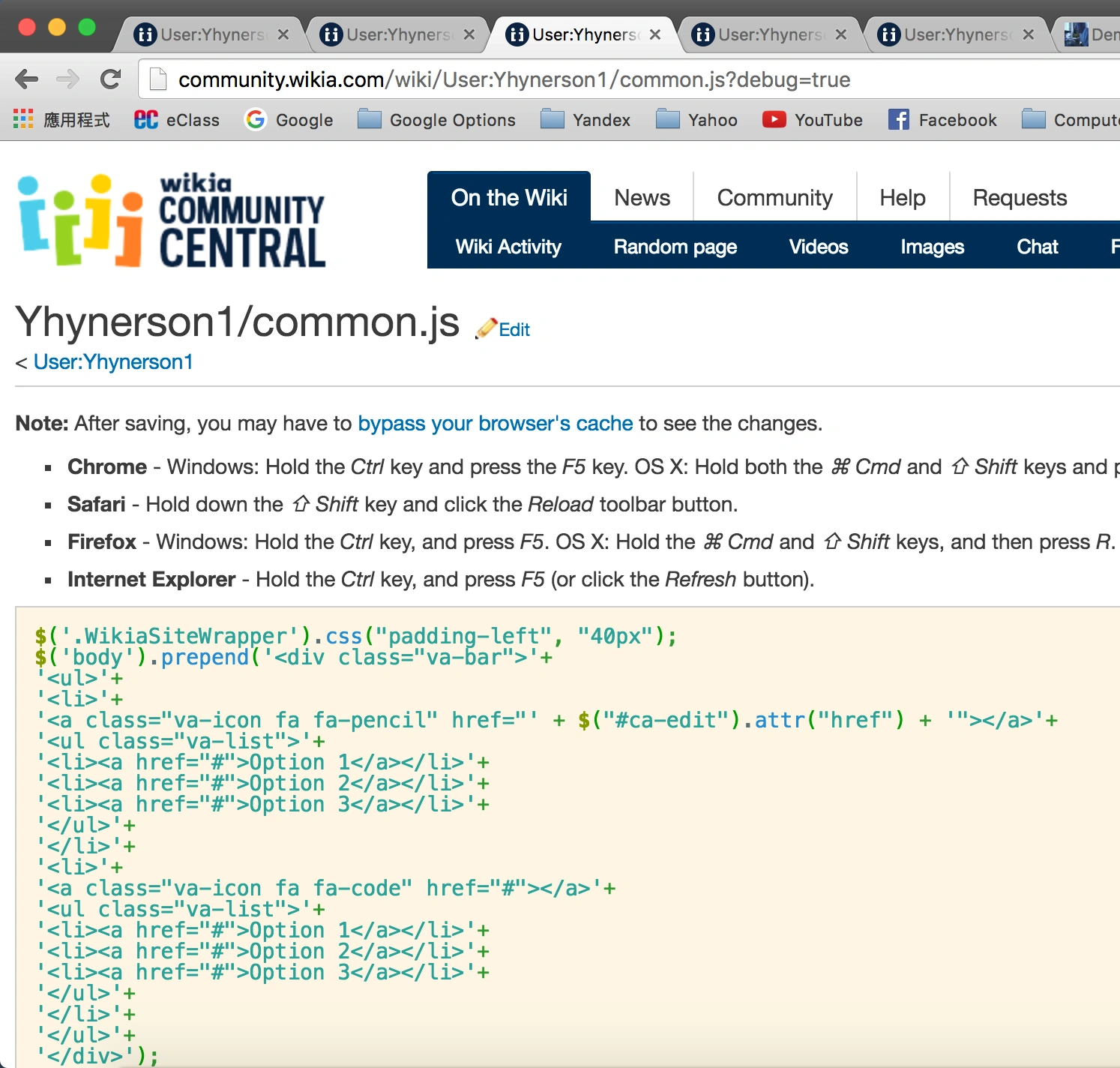Expand the Yandex bookmark folder
The image size is (1120, 1068).
coord(585,120)
